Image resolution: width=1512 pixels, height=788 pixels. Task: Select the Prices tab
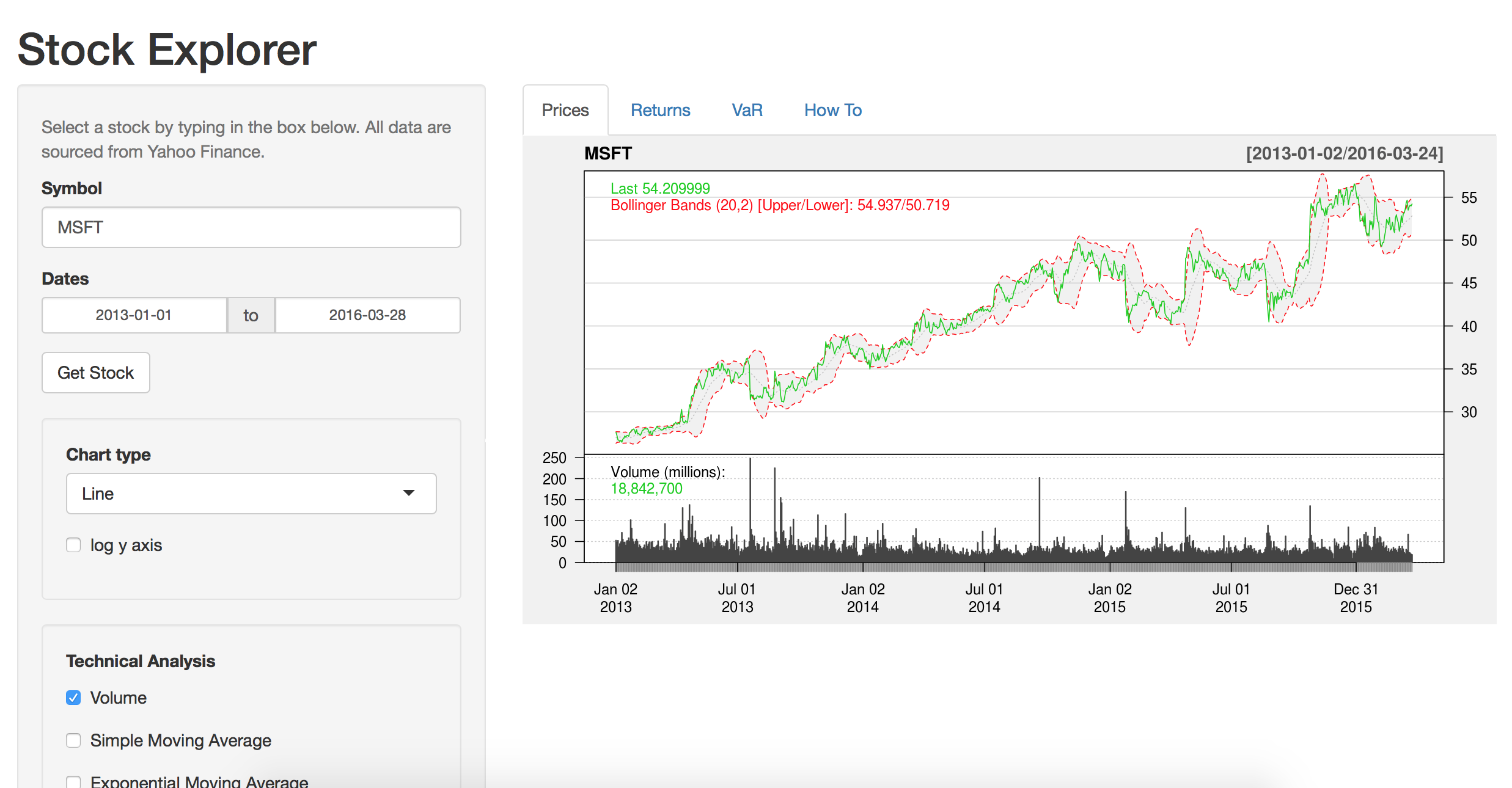(x=565, y=110)
